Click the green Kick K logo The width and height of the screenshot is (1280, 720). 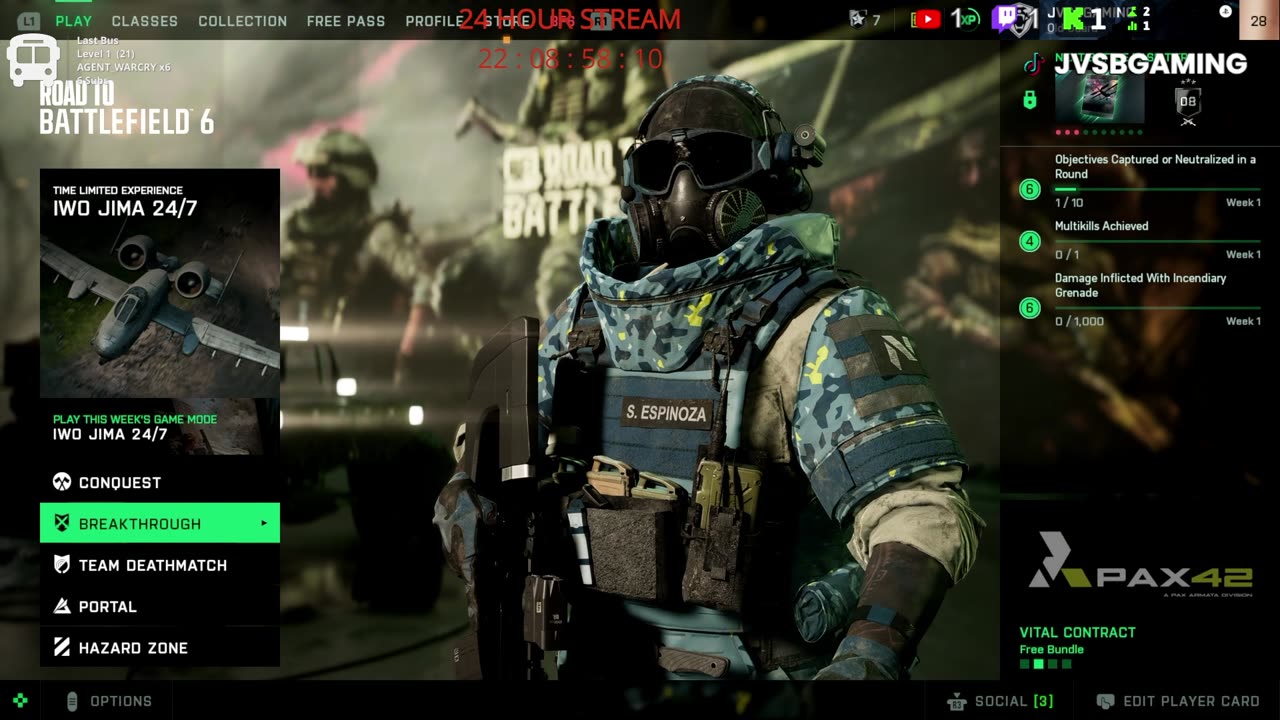1073,18
